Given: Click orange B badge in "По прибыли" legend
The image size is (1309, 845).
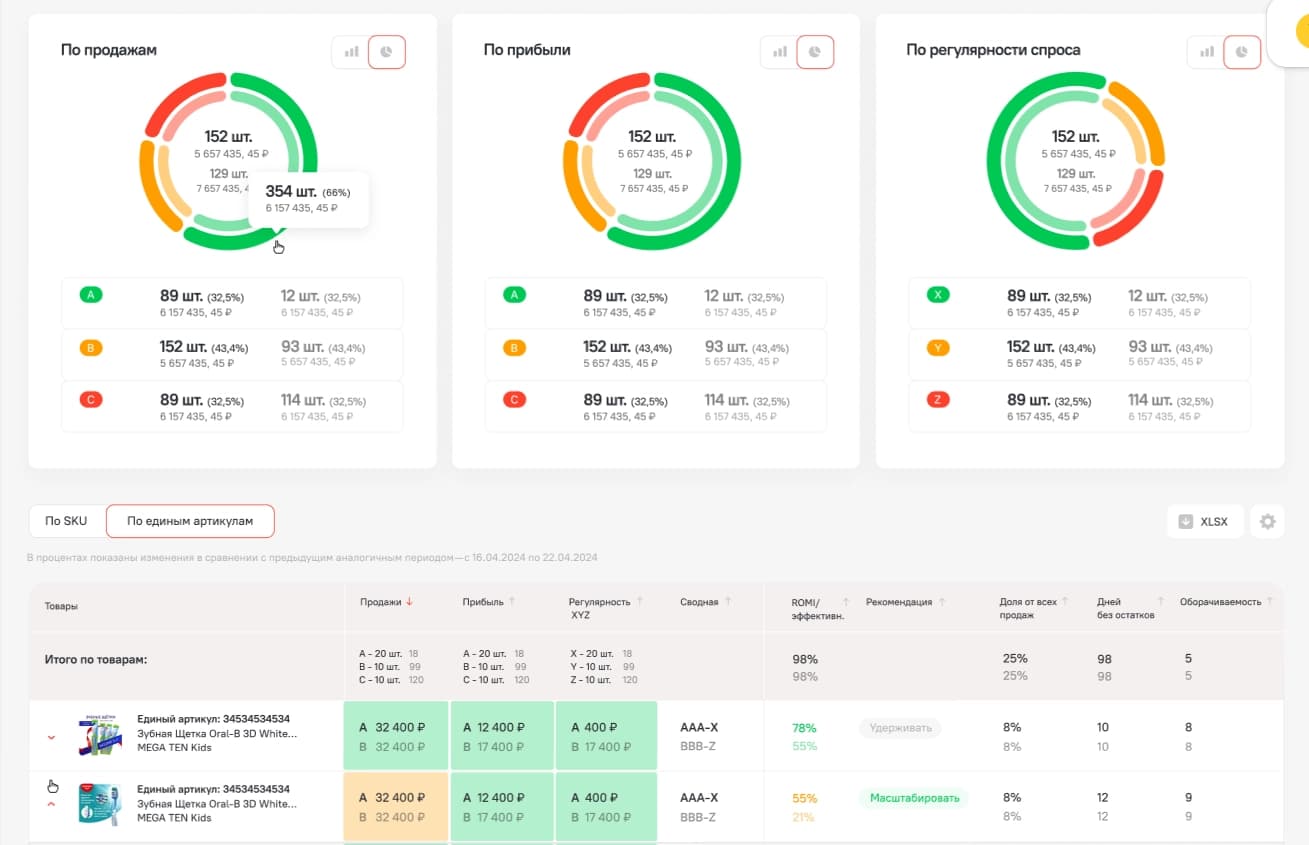Looking at the screenshot, I should tap(514, 349).
